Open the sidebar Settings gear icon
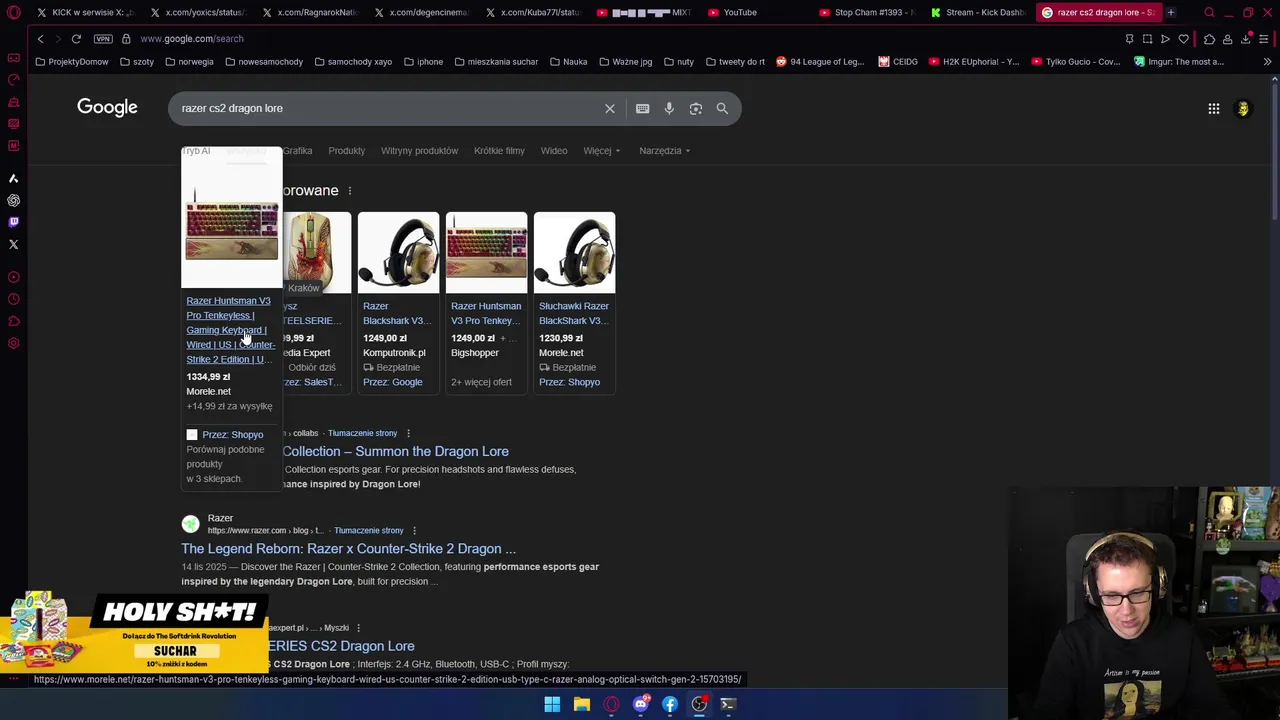 [13, 343]
